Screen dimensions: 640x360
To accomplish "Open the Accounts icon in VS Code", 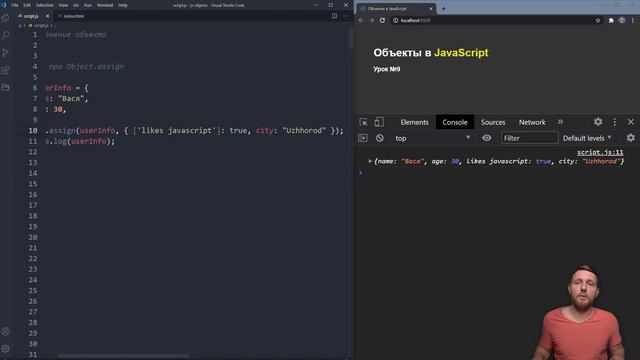I will [5, 331].
